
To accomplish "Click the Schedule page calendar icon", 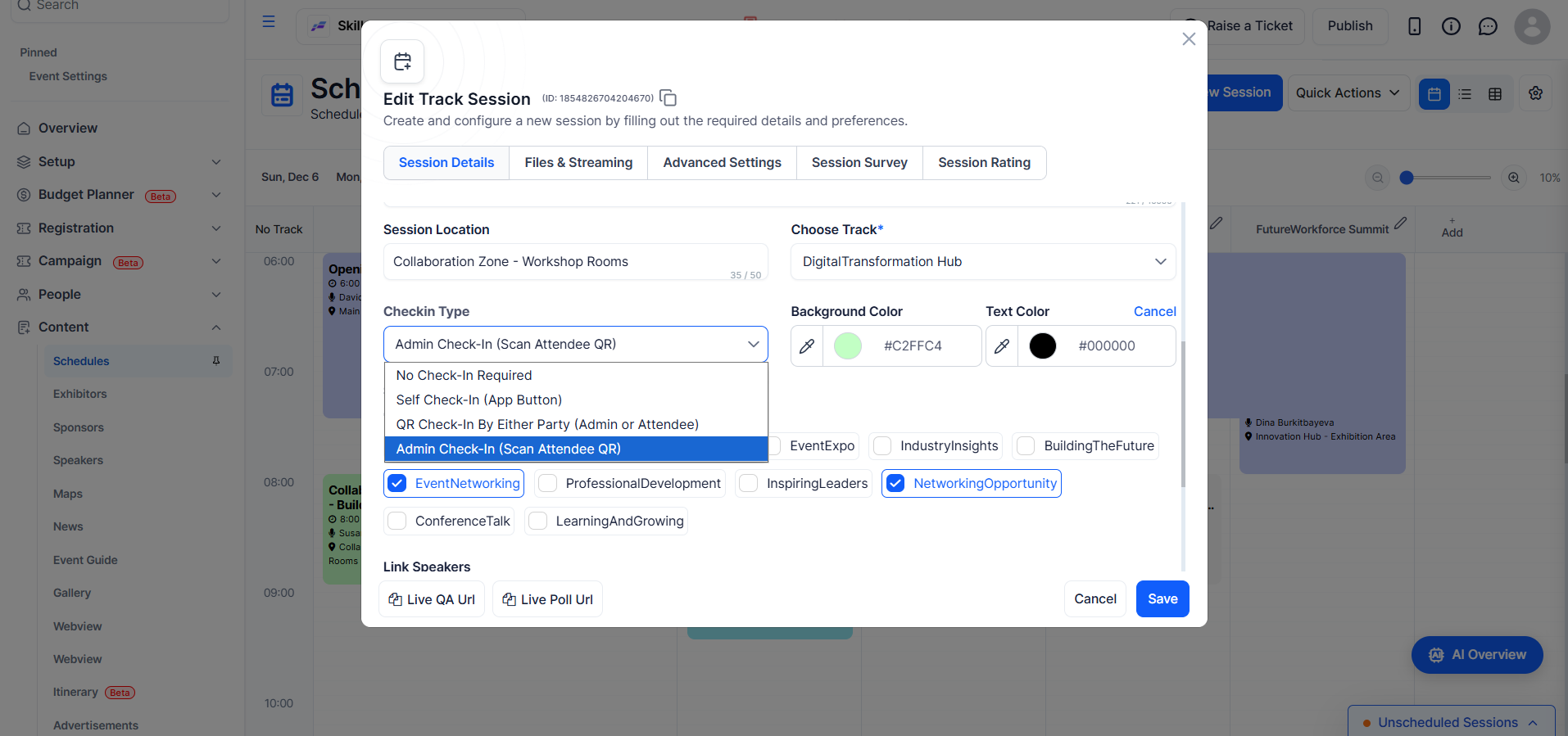I will 282,95.
